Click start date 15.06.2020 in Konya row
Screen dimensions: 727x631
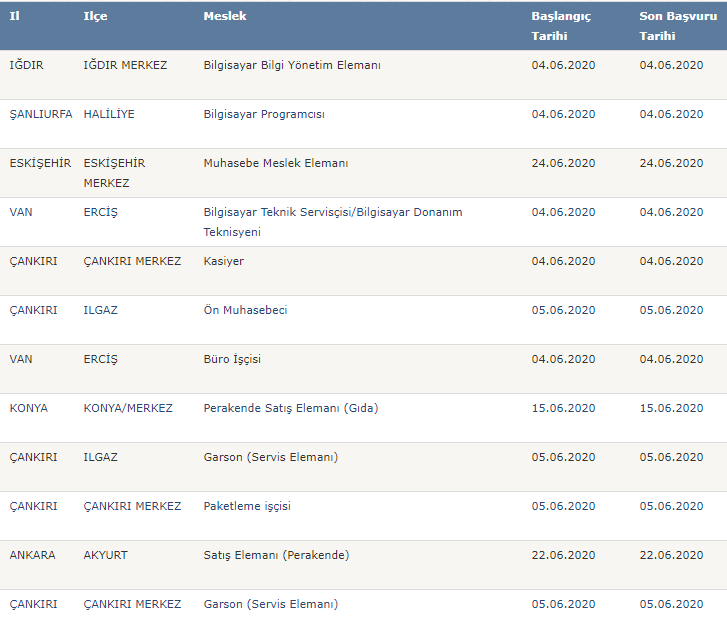563,408
